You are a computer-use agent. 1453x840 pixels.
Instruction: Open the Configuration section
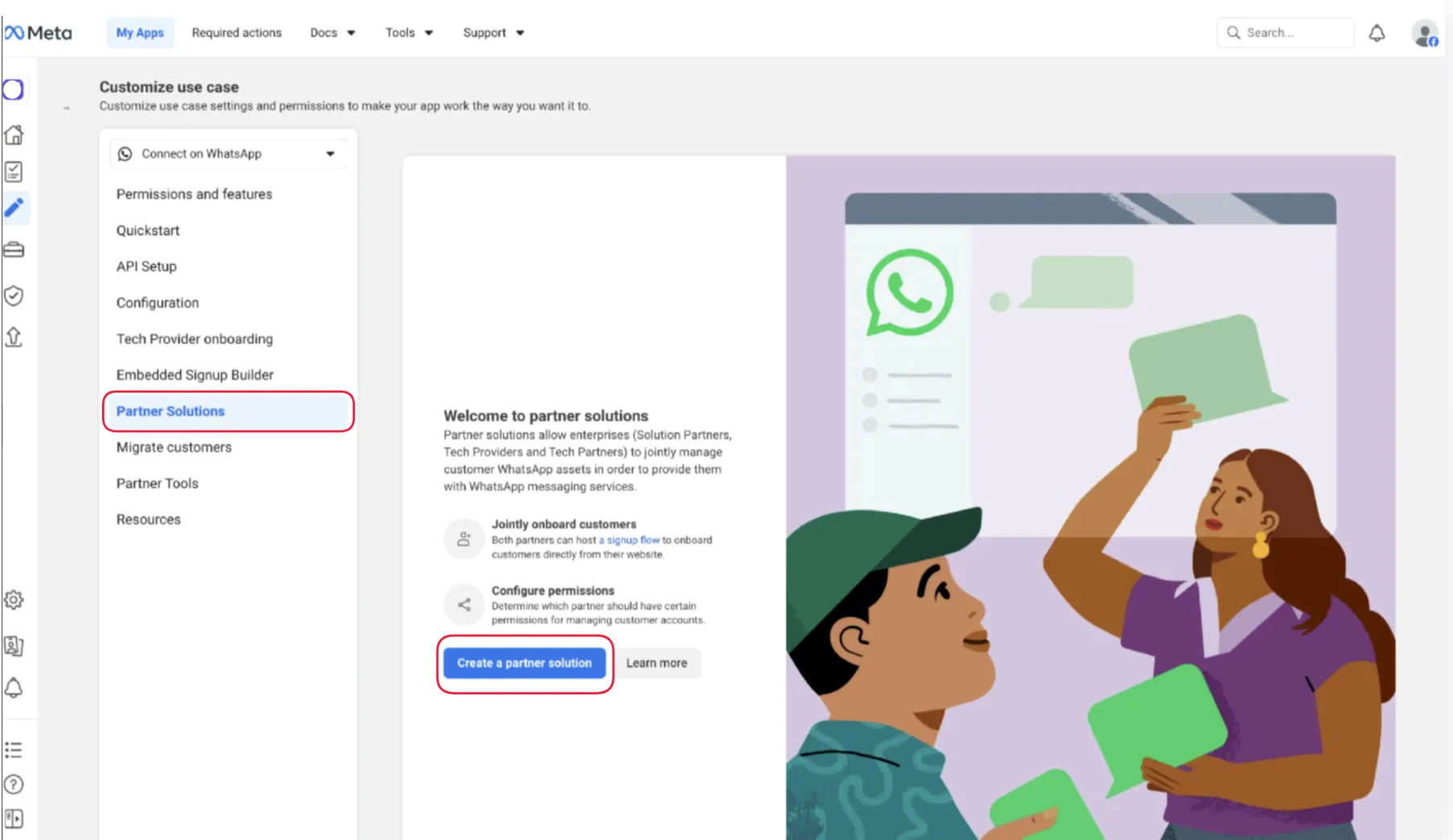(158, 303)
